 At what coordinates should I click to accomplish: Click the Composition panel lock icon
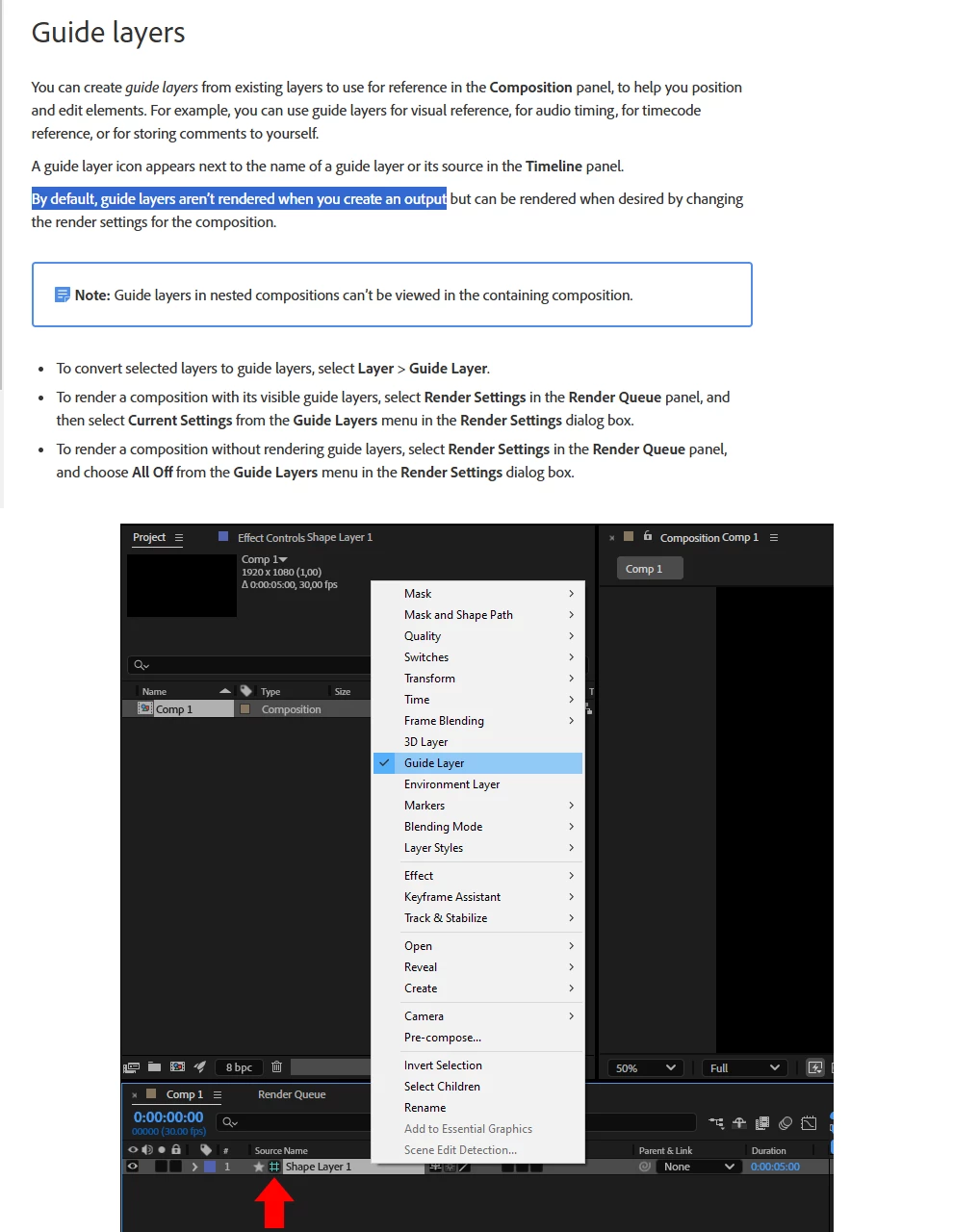[648, 536]
